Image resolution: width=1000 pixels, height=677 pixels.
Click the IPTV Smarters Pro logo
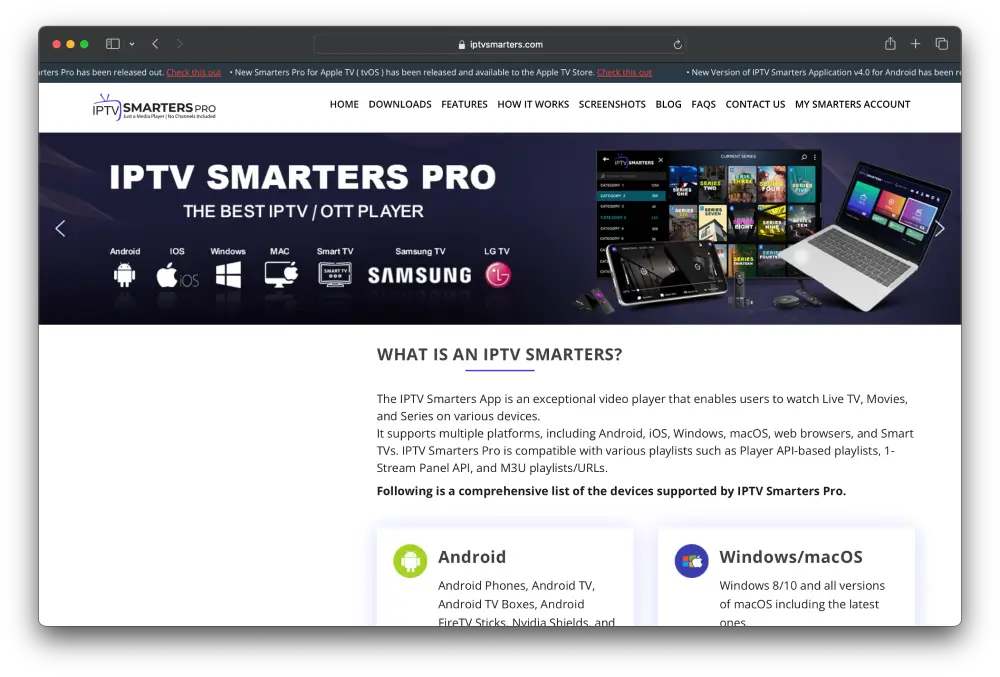(x=154, y=107)
